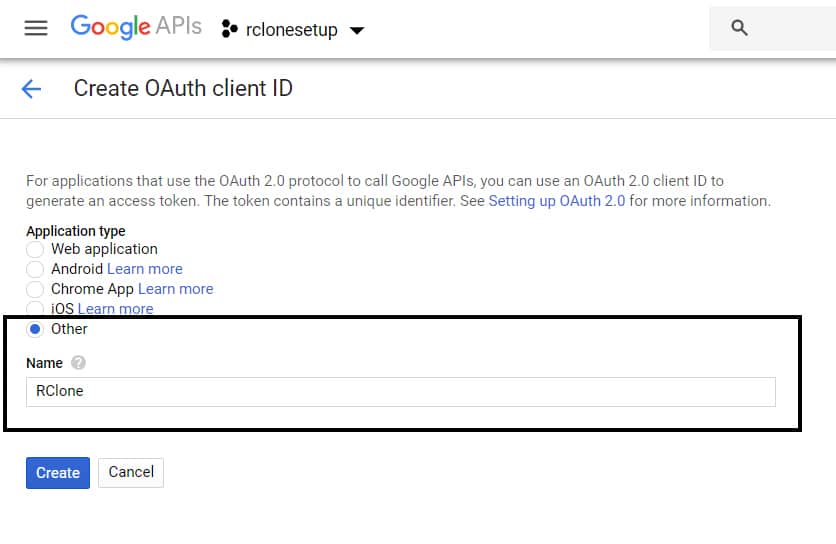
Task: Select the Web application radio button
Action: coord(35,249)
